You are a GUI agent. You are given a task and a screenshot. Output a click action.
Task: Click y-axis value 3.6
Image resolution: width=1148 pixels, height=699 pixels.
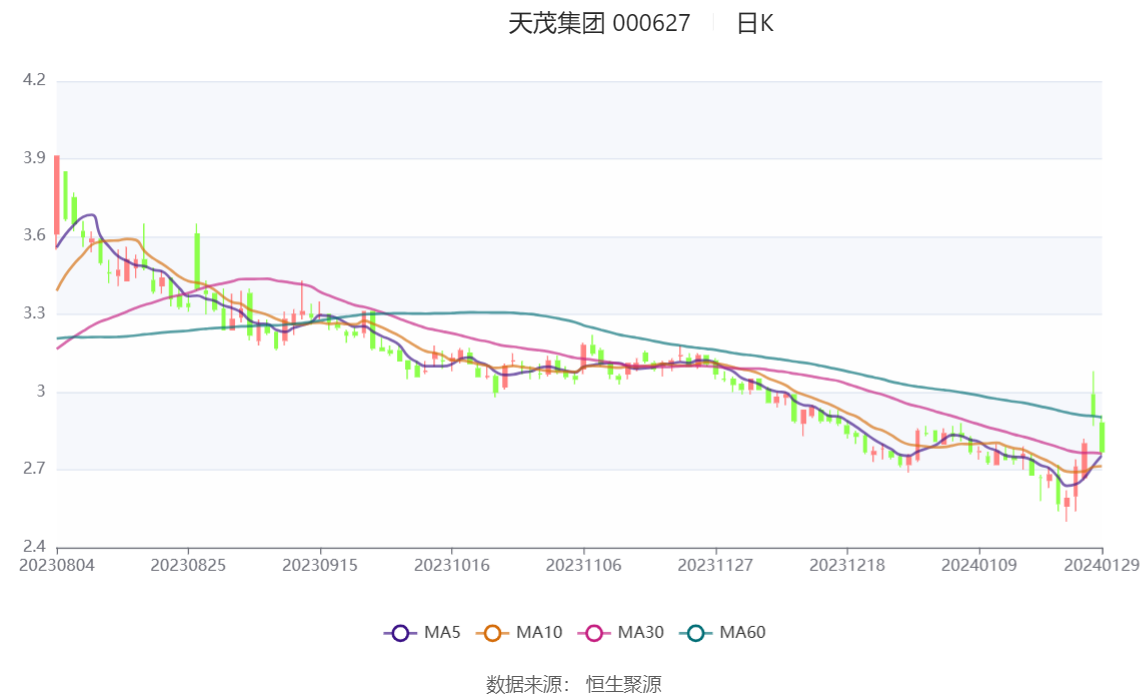tap(34, 235)
